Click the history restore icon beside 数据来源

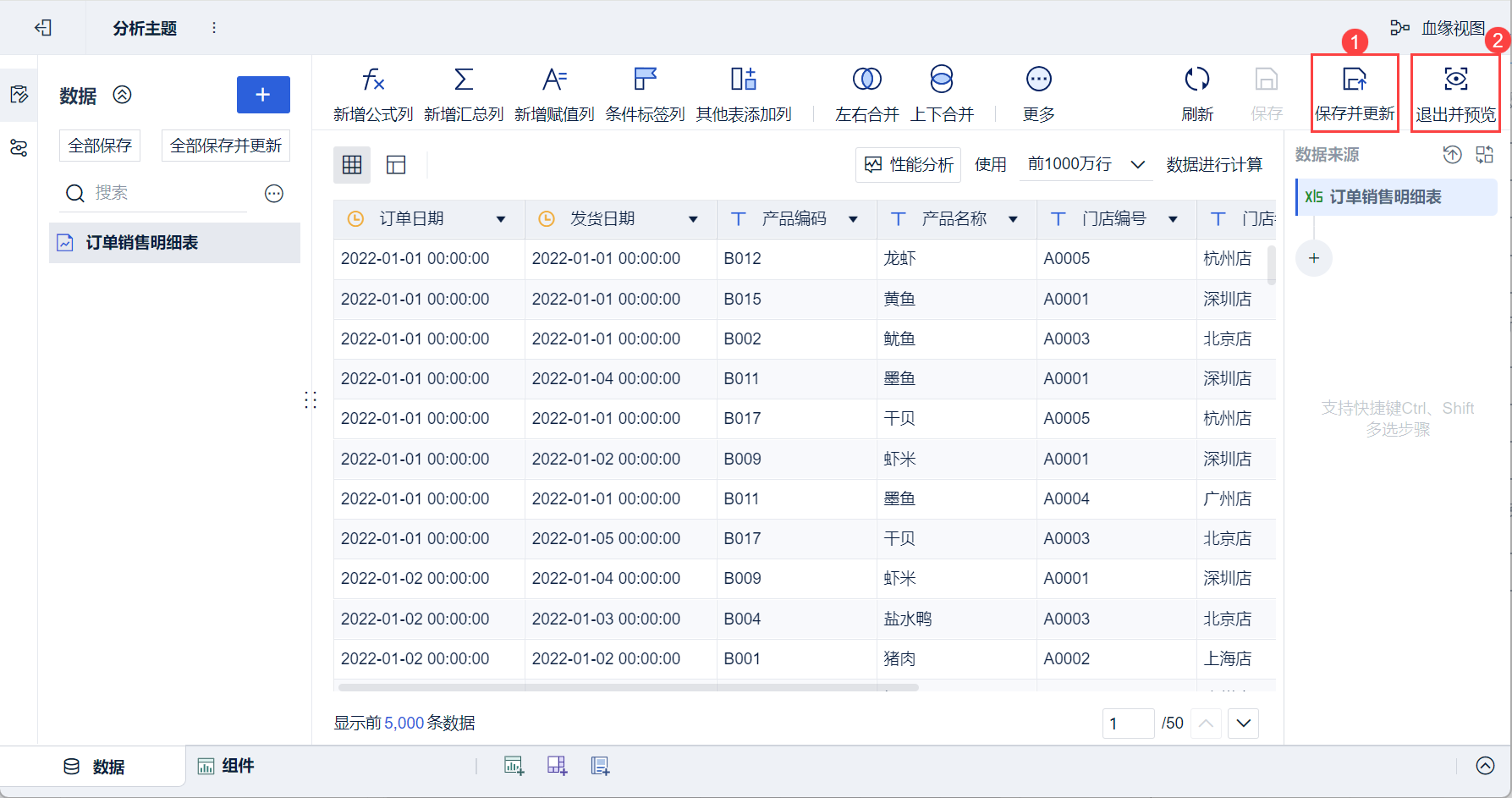[1452, 155]
